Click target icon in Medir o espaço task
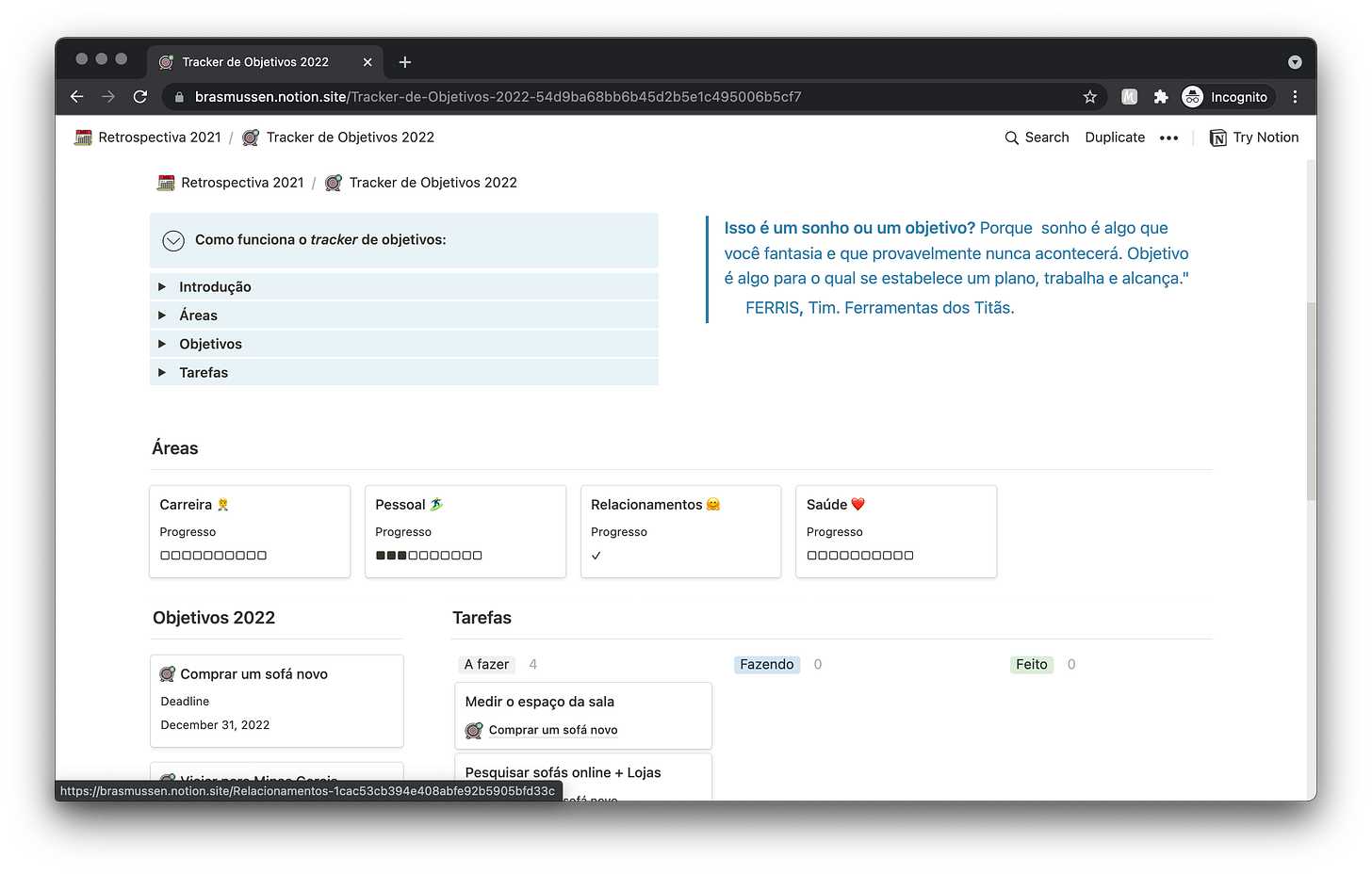Image resolution: width=1372 pixels, height=874 pixels. tap(474, 730)
